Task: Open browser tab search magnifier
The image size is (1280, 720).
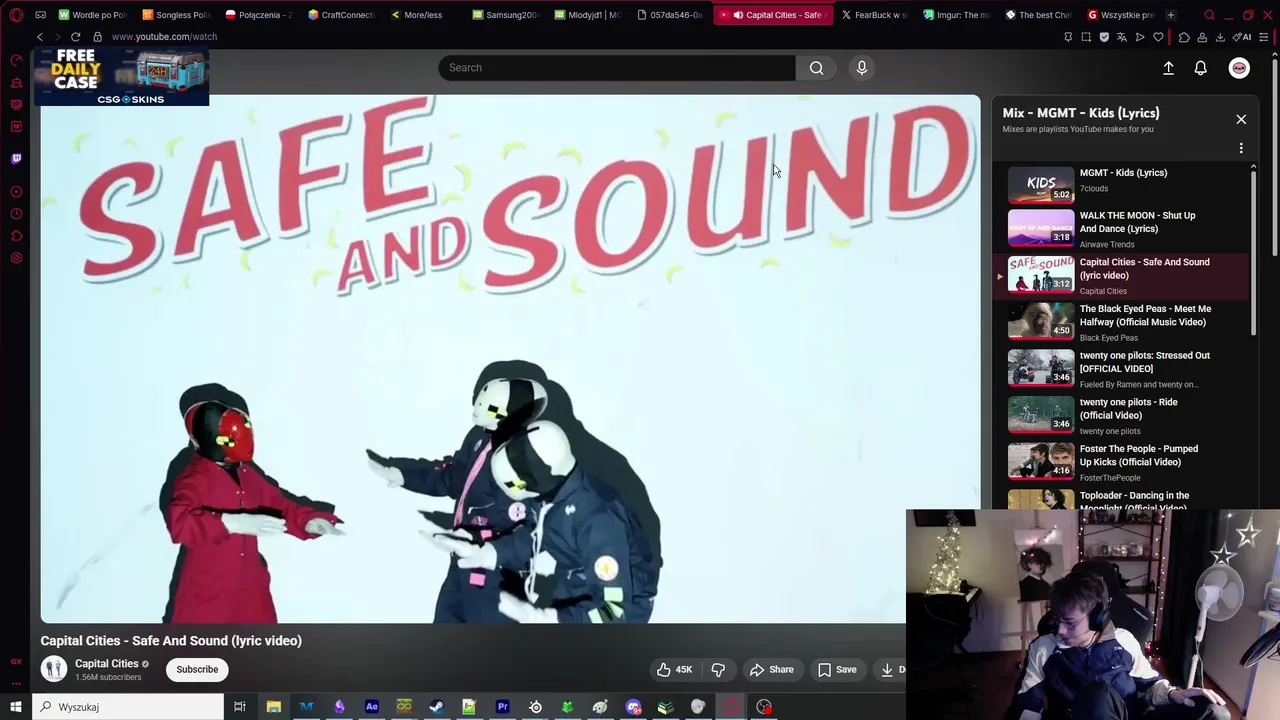Action: 1209,15
